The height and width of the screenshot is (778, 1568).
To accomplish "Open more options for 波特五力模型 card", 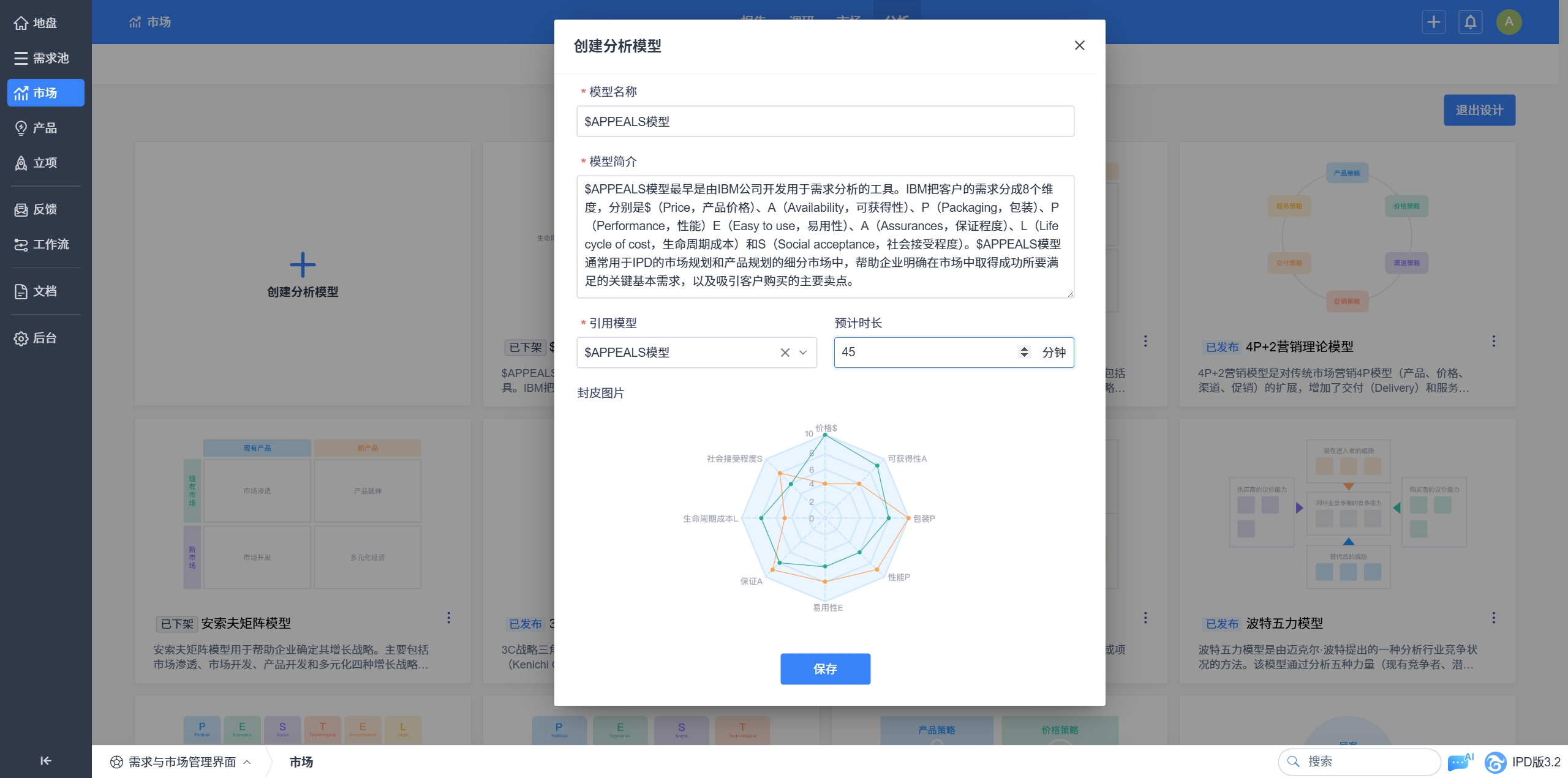I will coord(1493,618).
